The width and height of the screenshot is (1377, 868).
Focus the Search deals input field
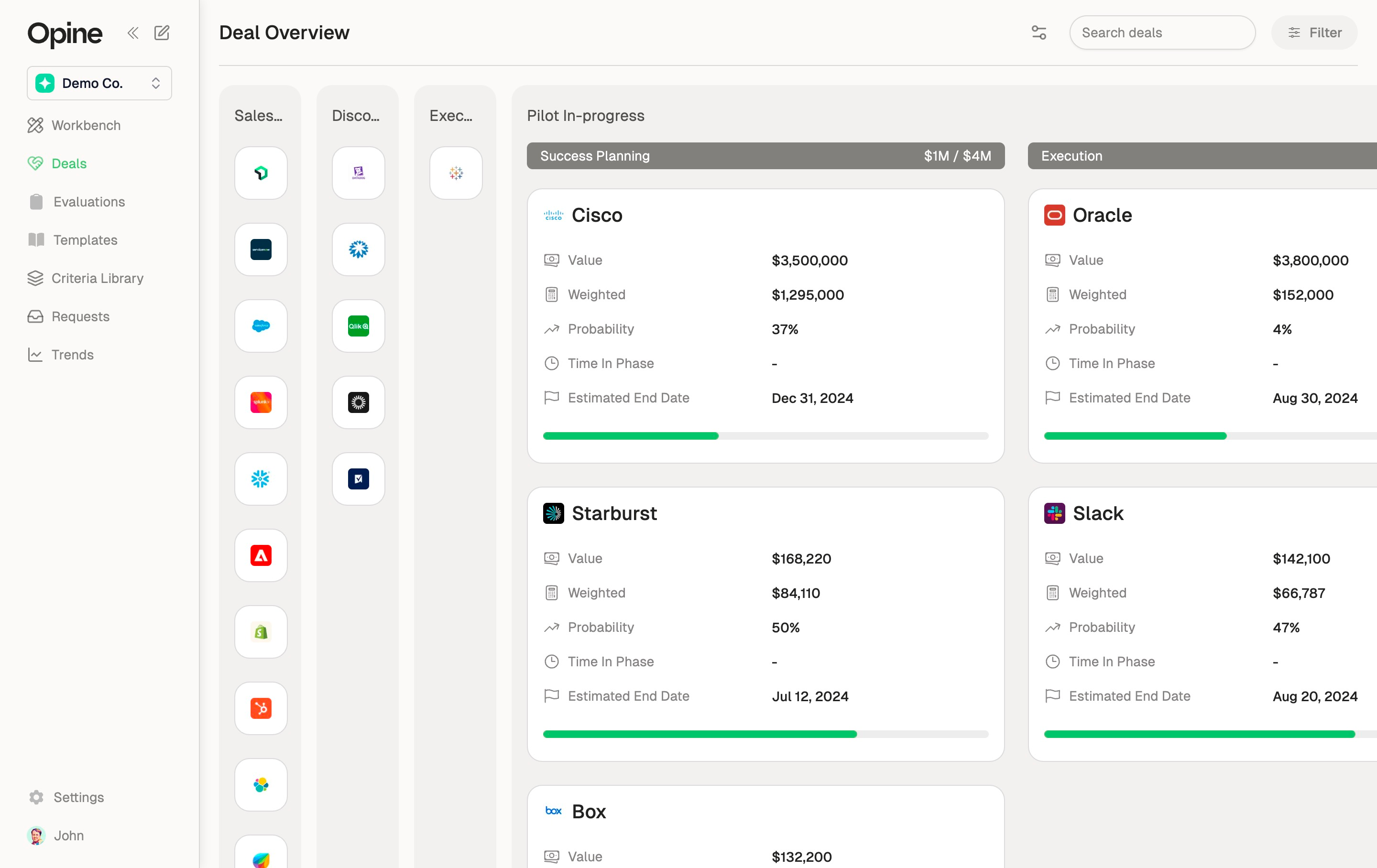1162,33
